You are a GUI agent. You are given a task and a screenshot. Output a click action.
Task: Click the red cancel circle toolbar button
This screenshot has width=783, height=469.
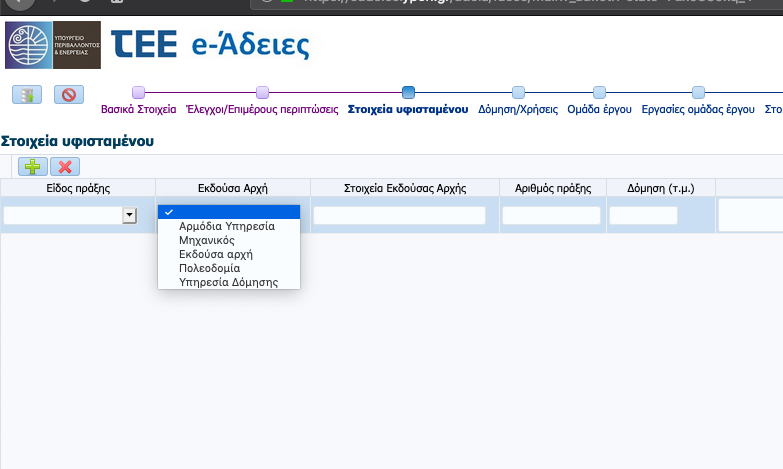[x=68, y=95]
